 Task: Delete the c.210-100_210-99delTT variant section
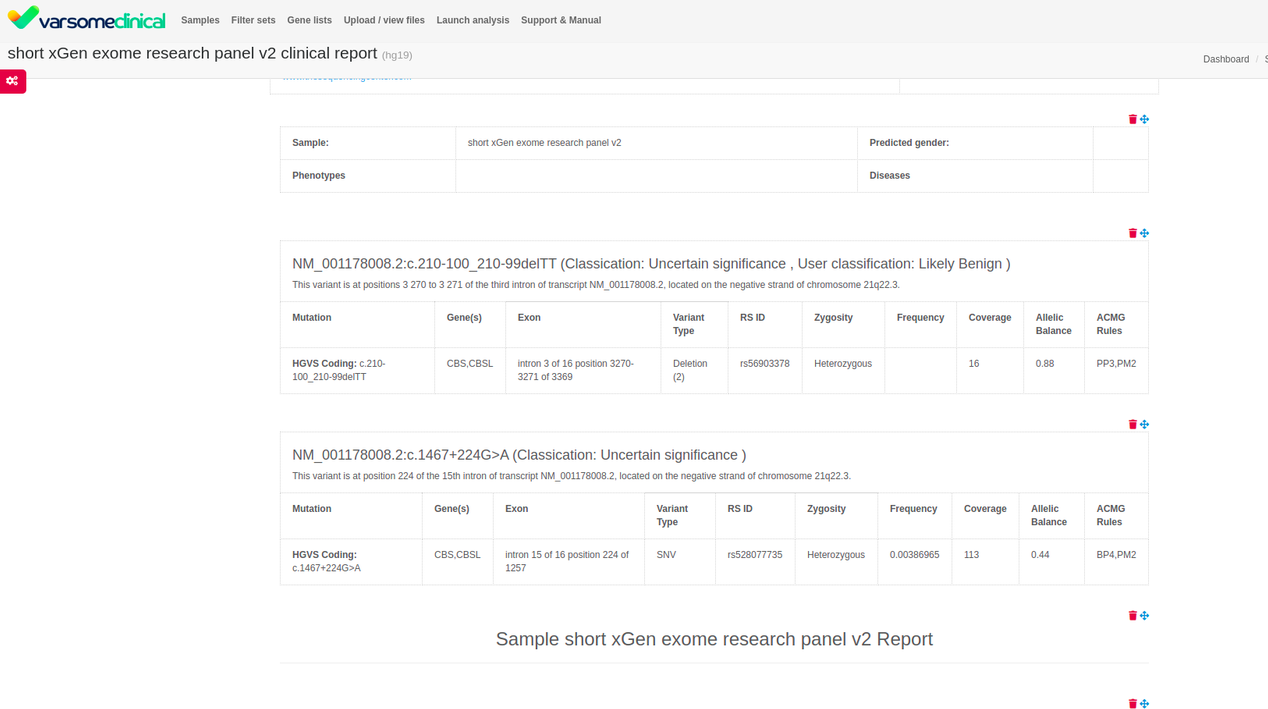[x=1132, y=233]
